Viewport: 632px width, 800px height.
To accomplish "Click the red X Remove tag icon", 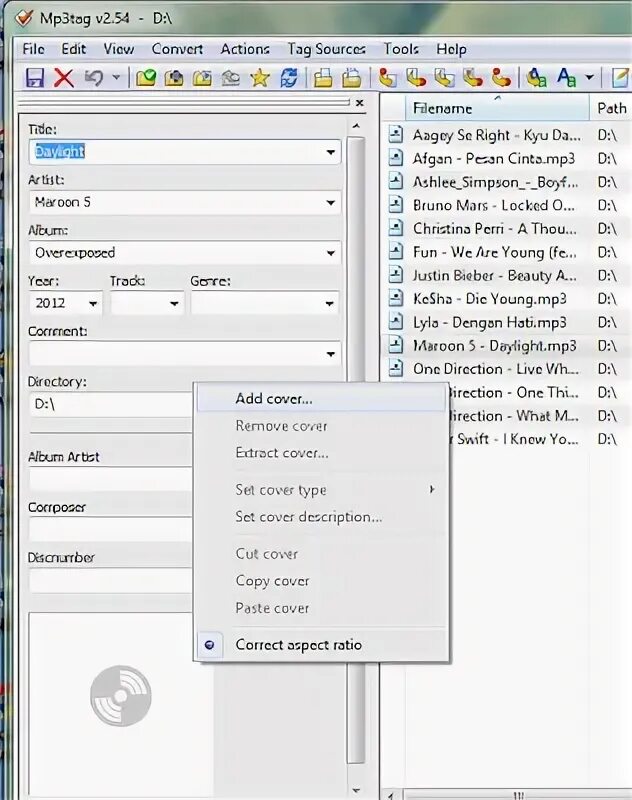I will pos(64,78).
